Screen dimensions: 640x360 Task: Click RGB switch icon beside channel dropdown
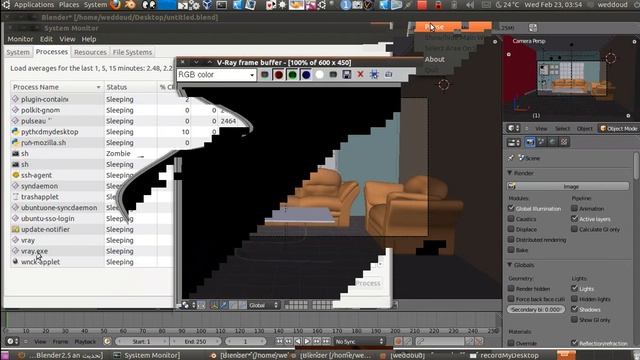pyautogui.click(x=264, y=75)
